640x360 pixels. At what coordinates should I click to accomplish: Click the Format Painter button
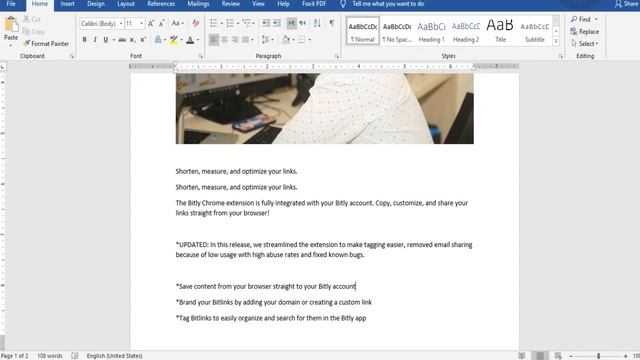(46, 43)
